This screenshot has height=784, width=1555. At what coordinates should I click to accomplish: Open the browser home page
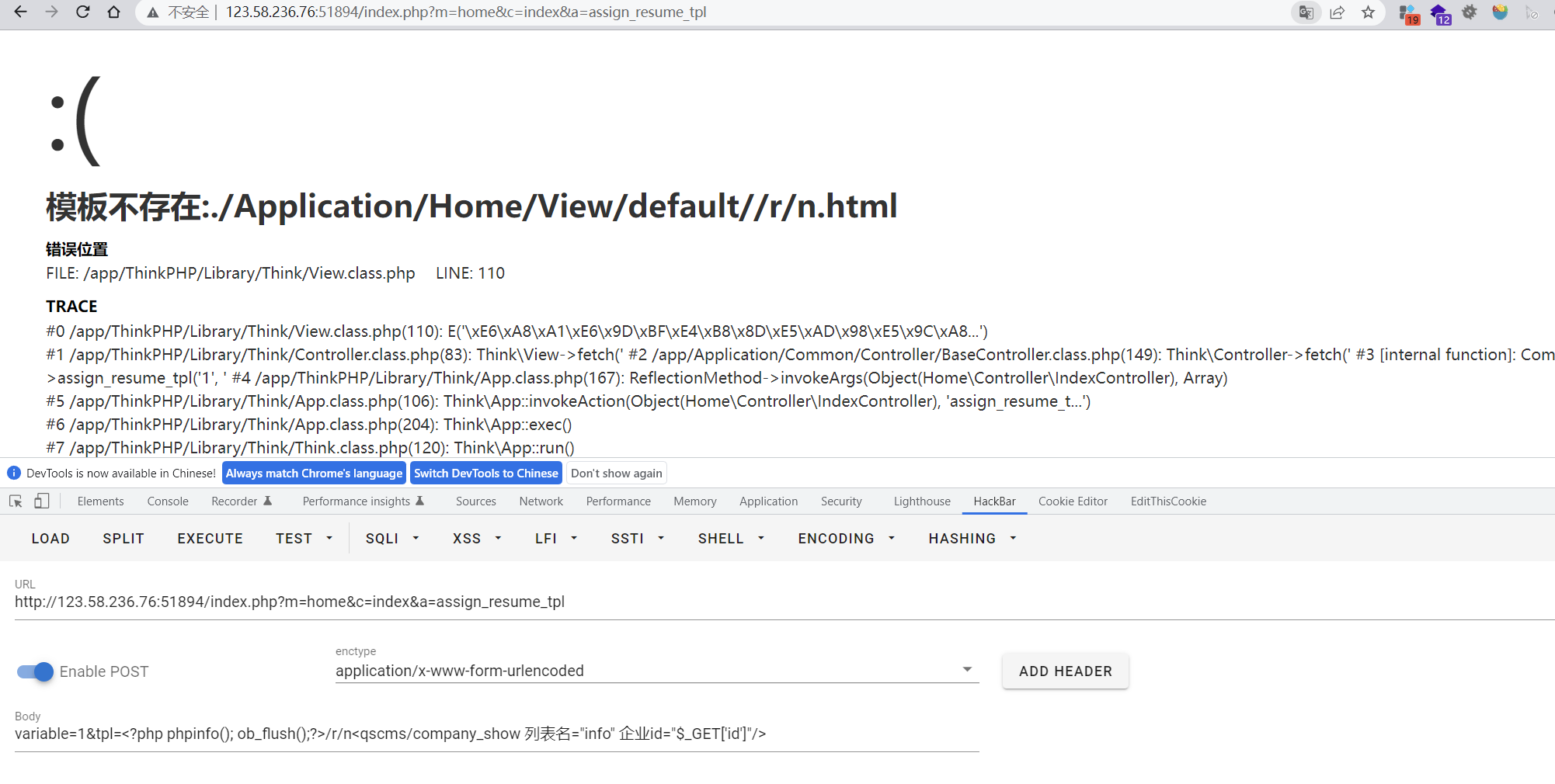point(114,12)
